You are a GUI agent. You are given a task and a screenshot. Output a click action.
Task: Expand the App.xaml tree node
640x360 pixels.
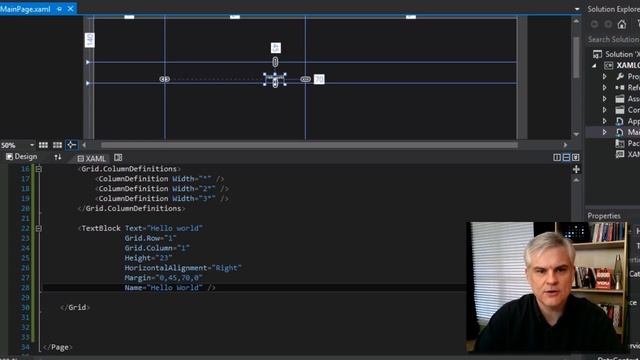[x=604, y=121]
